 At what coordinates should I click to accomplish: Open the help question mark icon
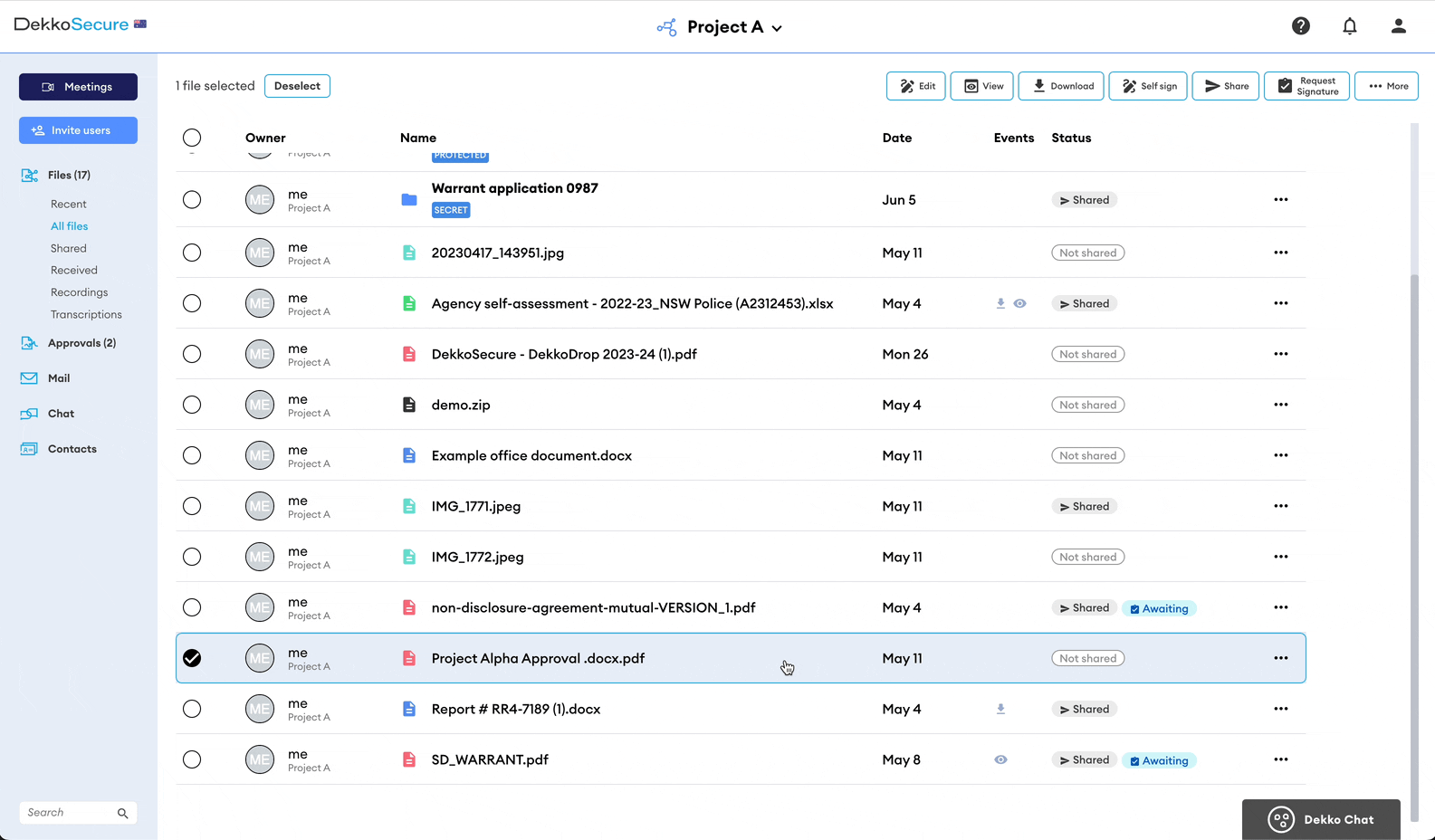[1301, 26]
